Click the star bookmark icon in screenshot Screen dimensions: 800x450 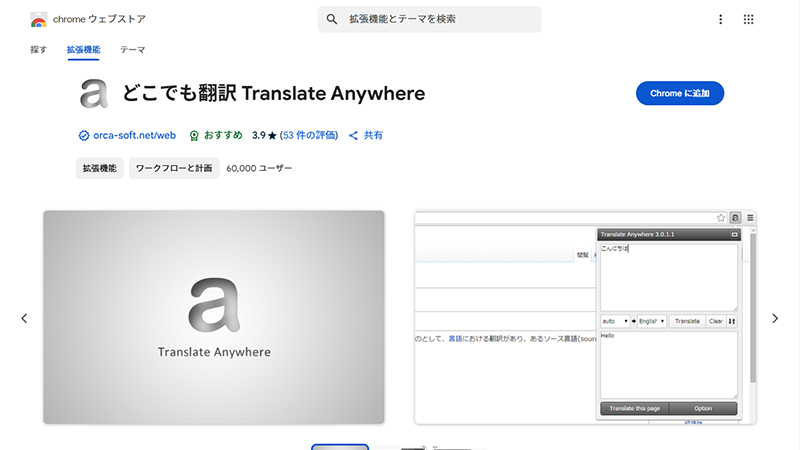(x=721, y=218)
